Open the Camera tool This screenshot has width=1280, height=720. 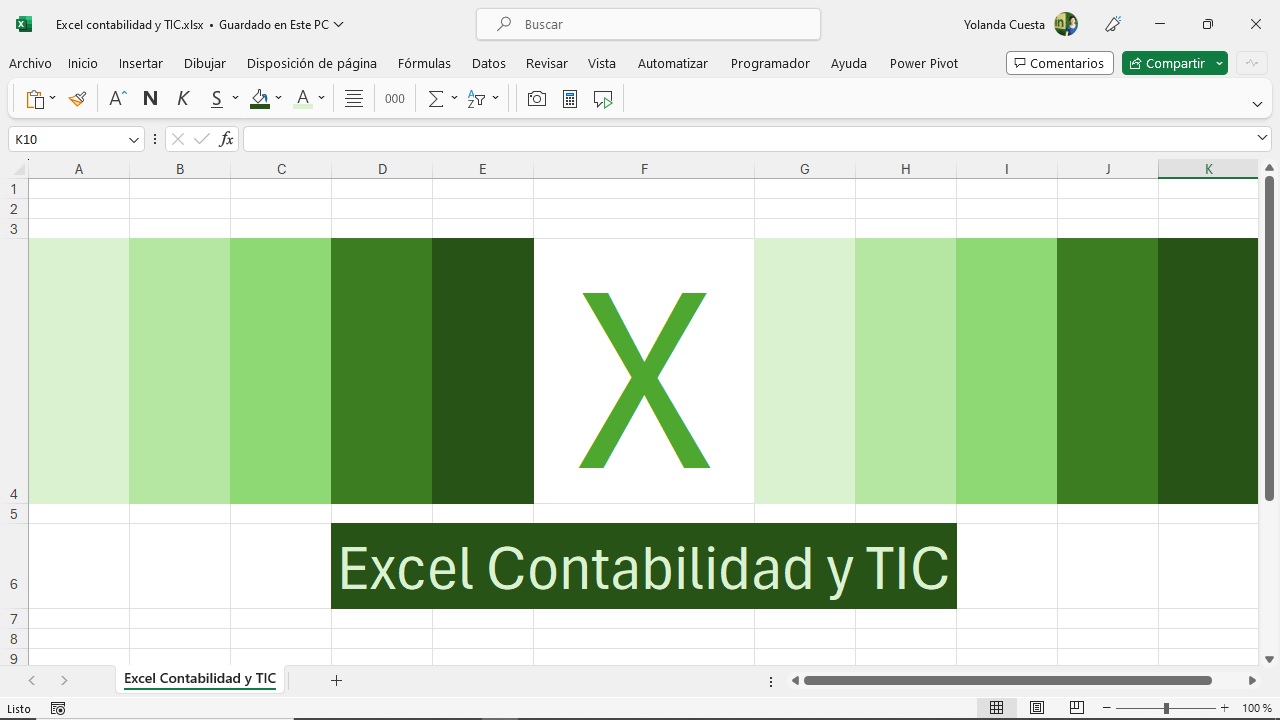click(x=537, y=99)
